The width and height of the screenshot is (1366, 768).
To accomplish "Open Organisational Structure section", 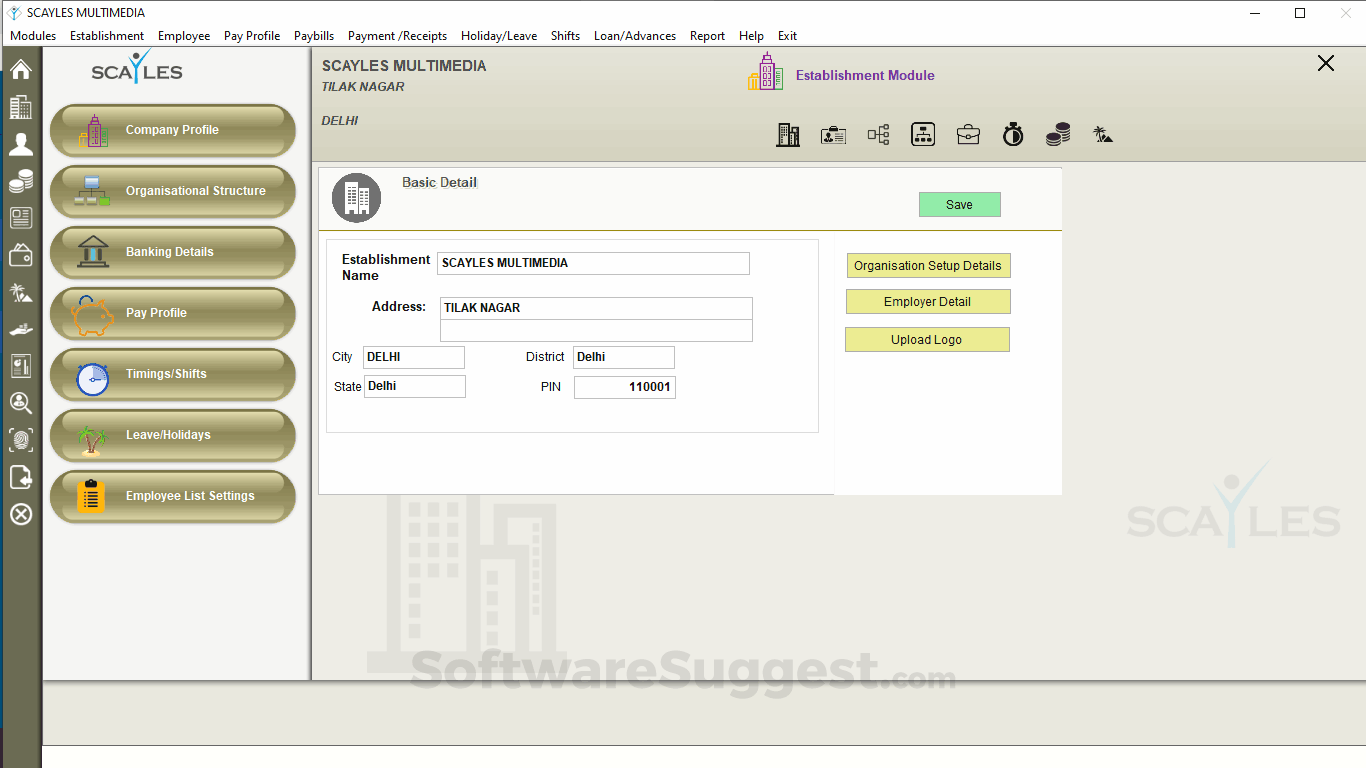I will click(173, 191).
